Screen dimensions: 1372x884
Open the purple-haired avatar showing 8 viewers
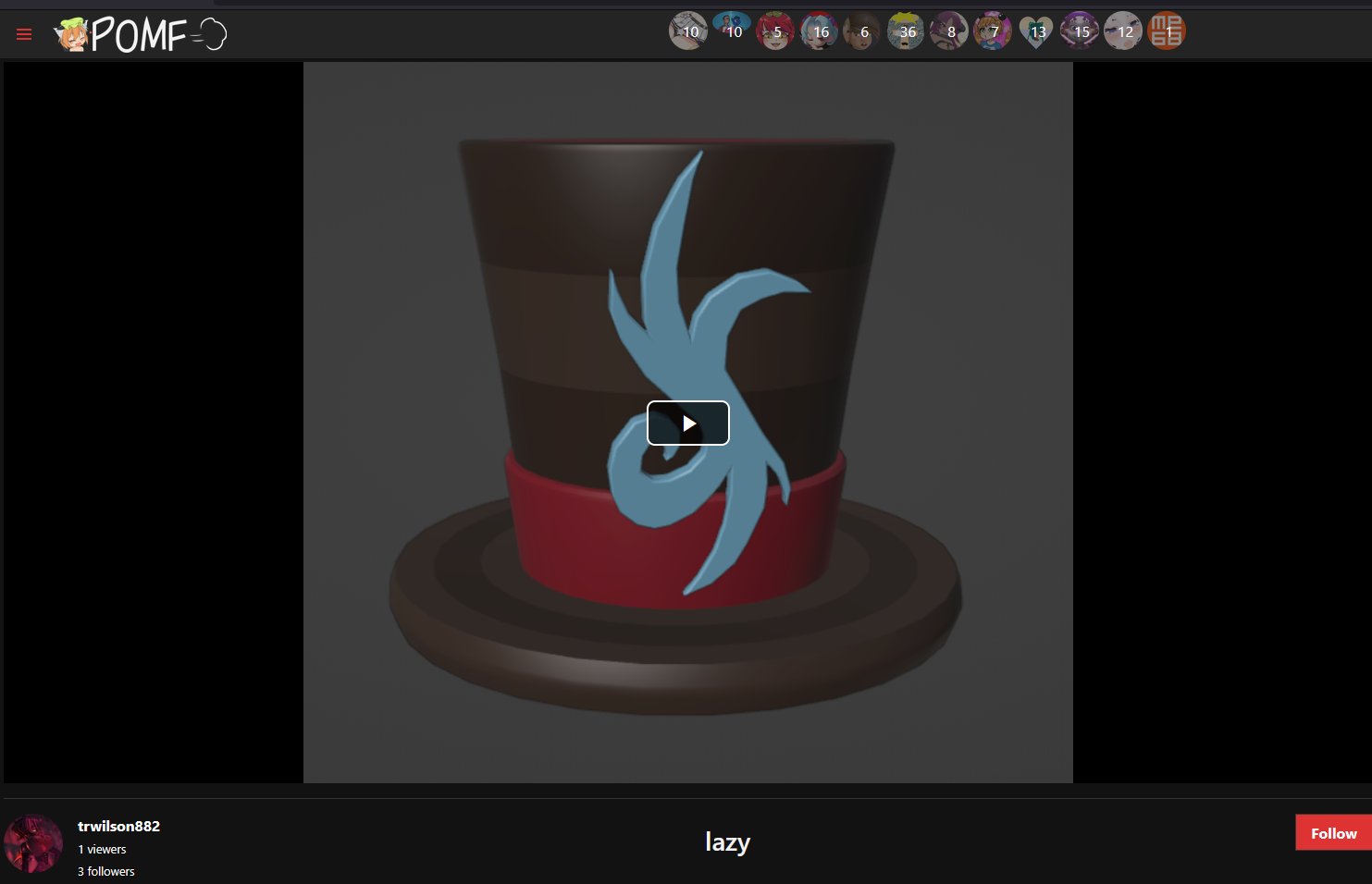(948, 31)
